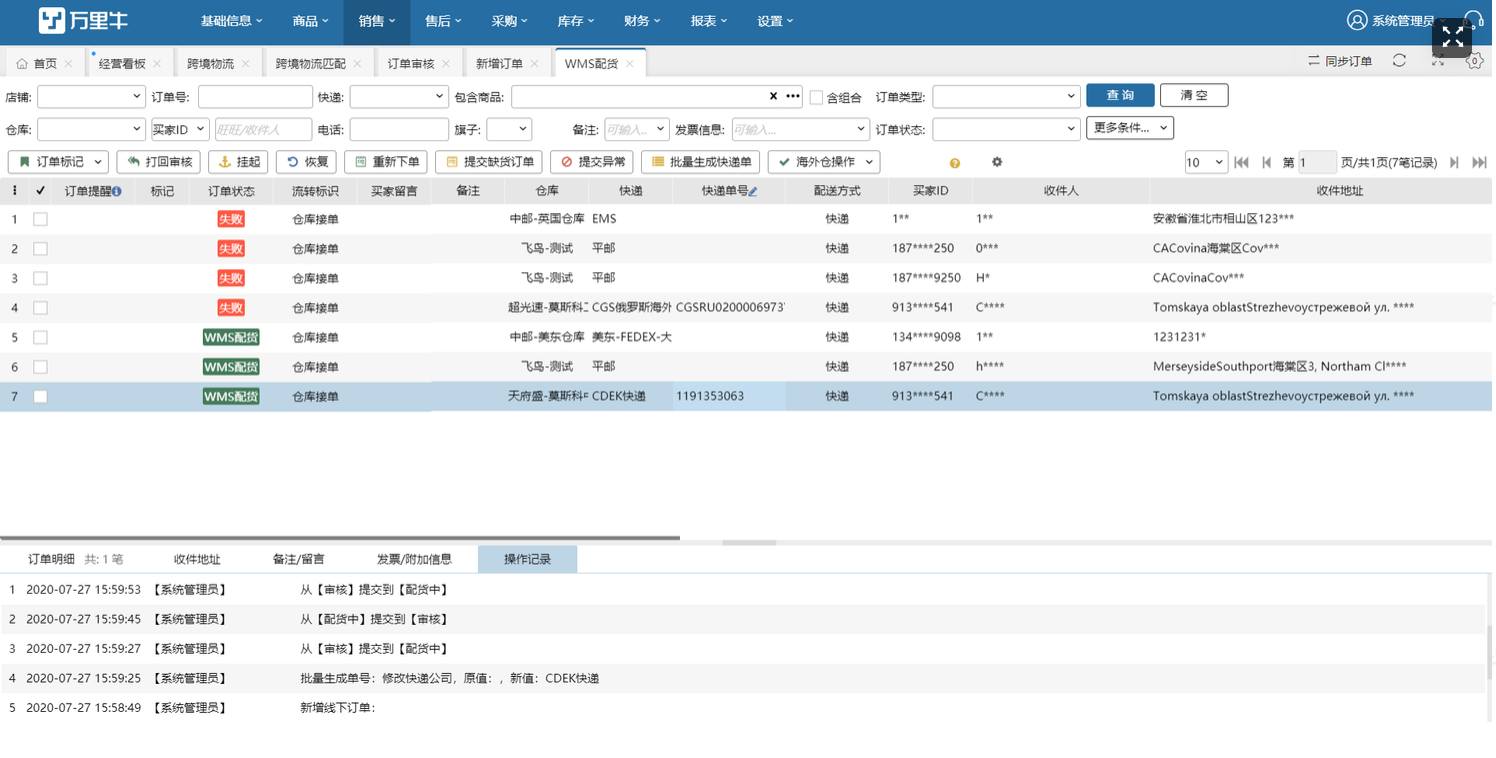Open the 仓库 filter dropdown
Viewport: 1496px width, 758px height.
[91, 130]
